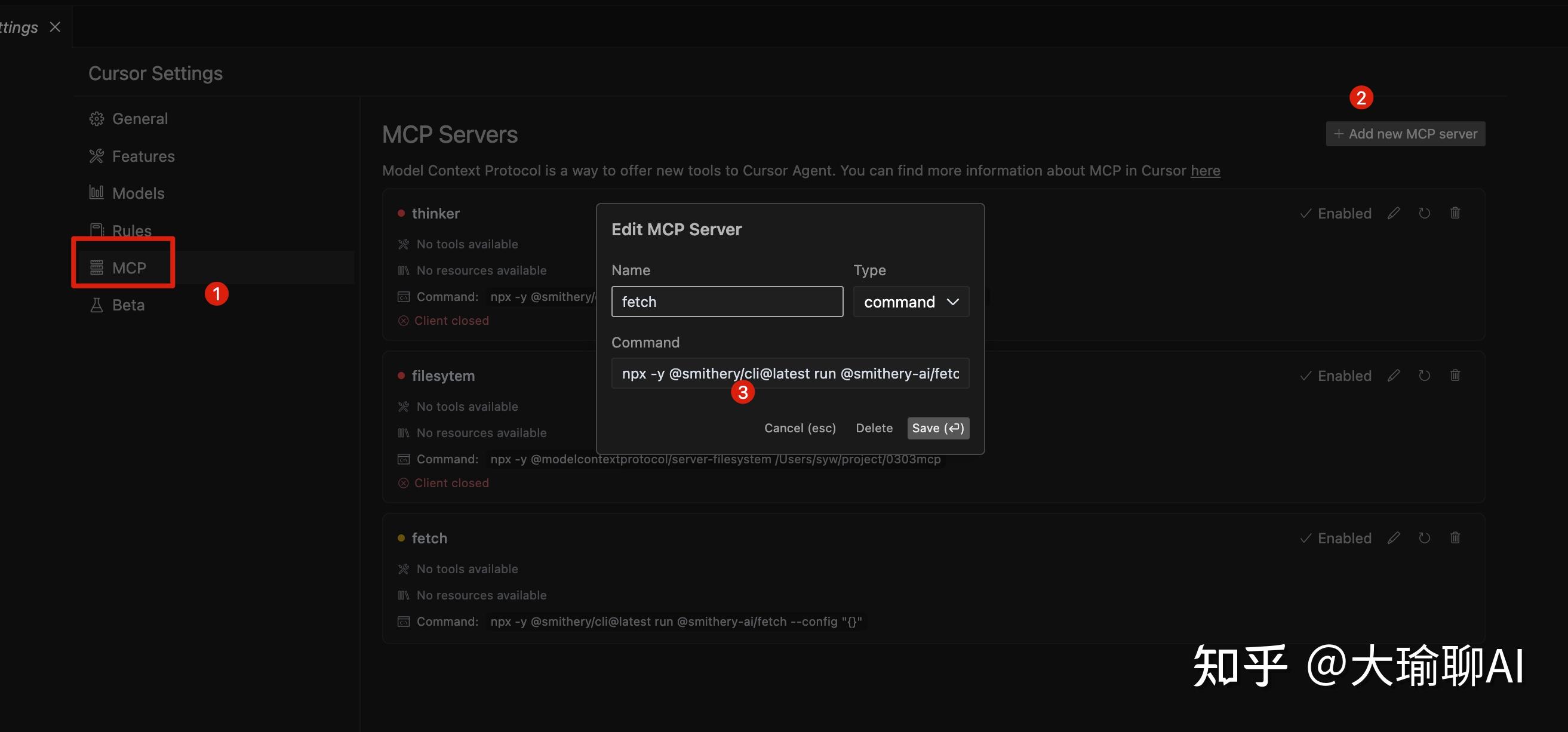The image size is (1568, 732).
Task: Edit the fetch server with pencil icon
Action: [x=1393, y=538]
